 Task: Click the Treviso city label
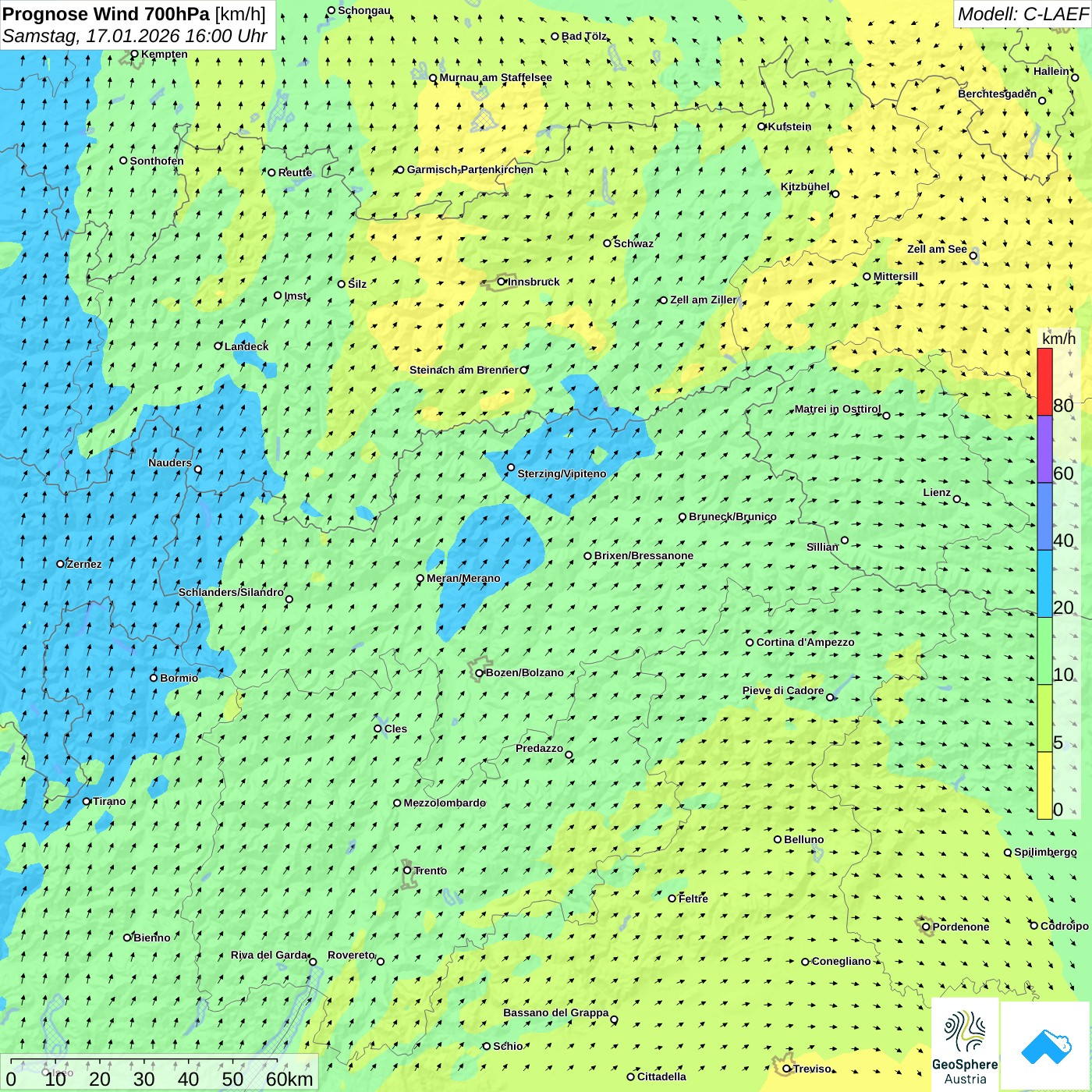point(812,1069)
